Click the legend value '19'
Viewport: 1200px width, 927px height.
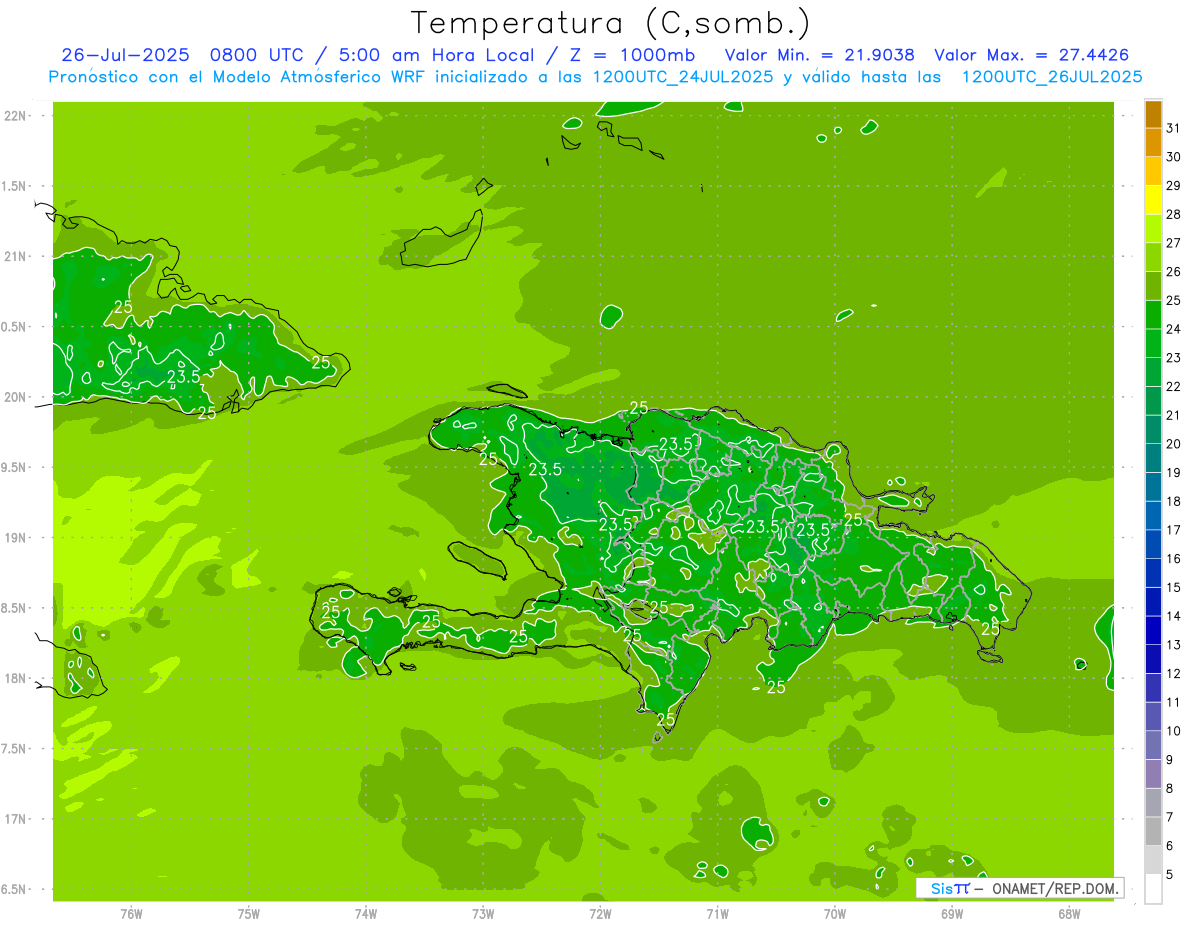[x=1174, y=473]
